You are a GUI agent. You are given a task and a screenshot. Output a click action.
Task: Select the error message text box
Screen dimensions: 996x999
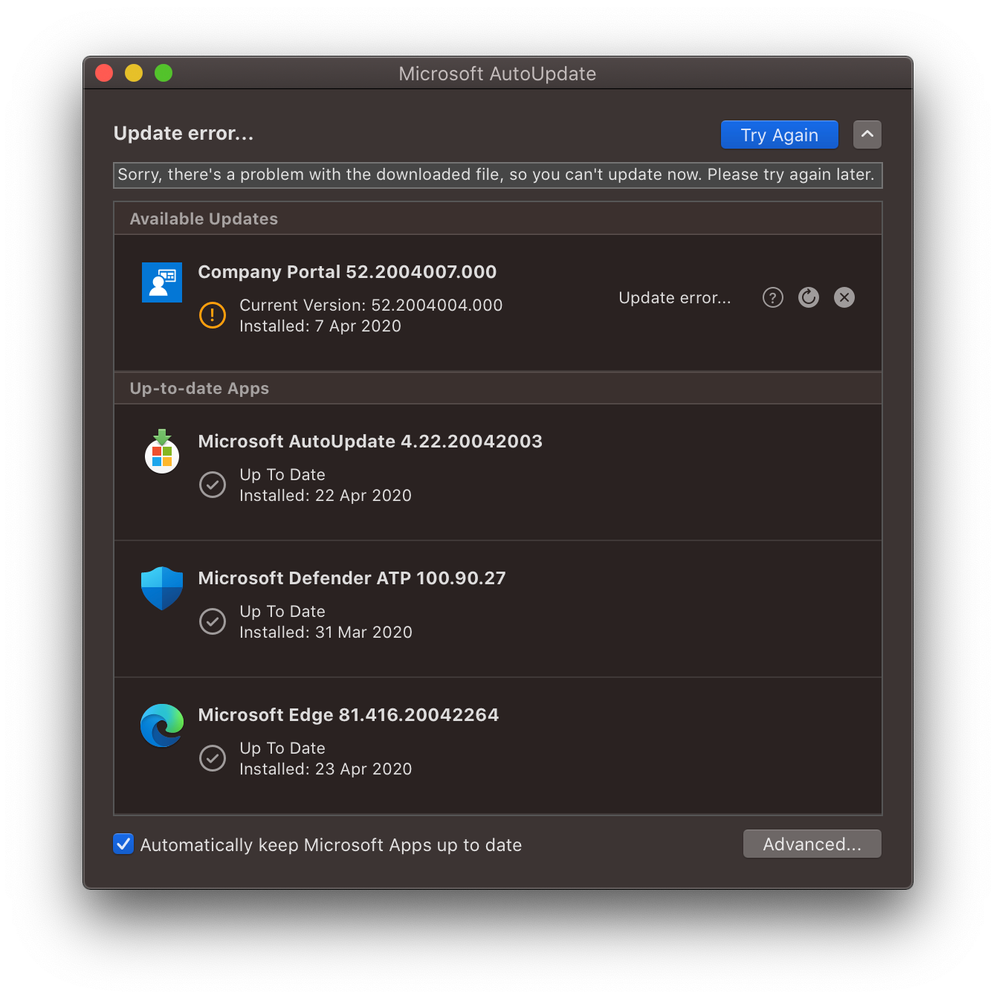pos(498,175)
